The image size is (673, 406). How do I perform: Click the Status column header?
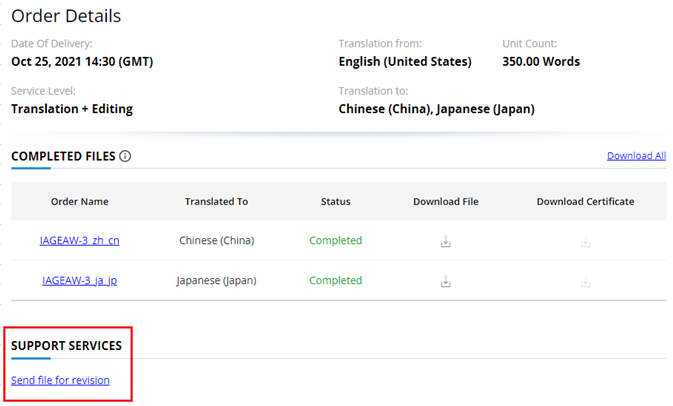coord(335,201)
